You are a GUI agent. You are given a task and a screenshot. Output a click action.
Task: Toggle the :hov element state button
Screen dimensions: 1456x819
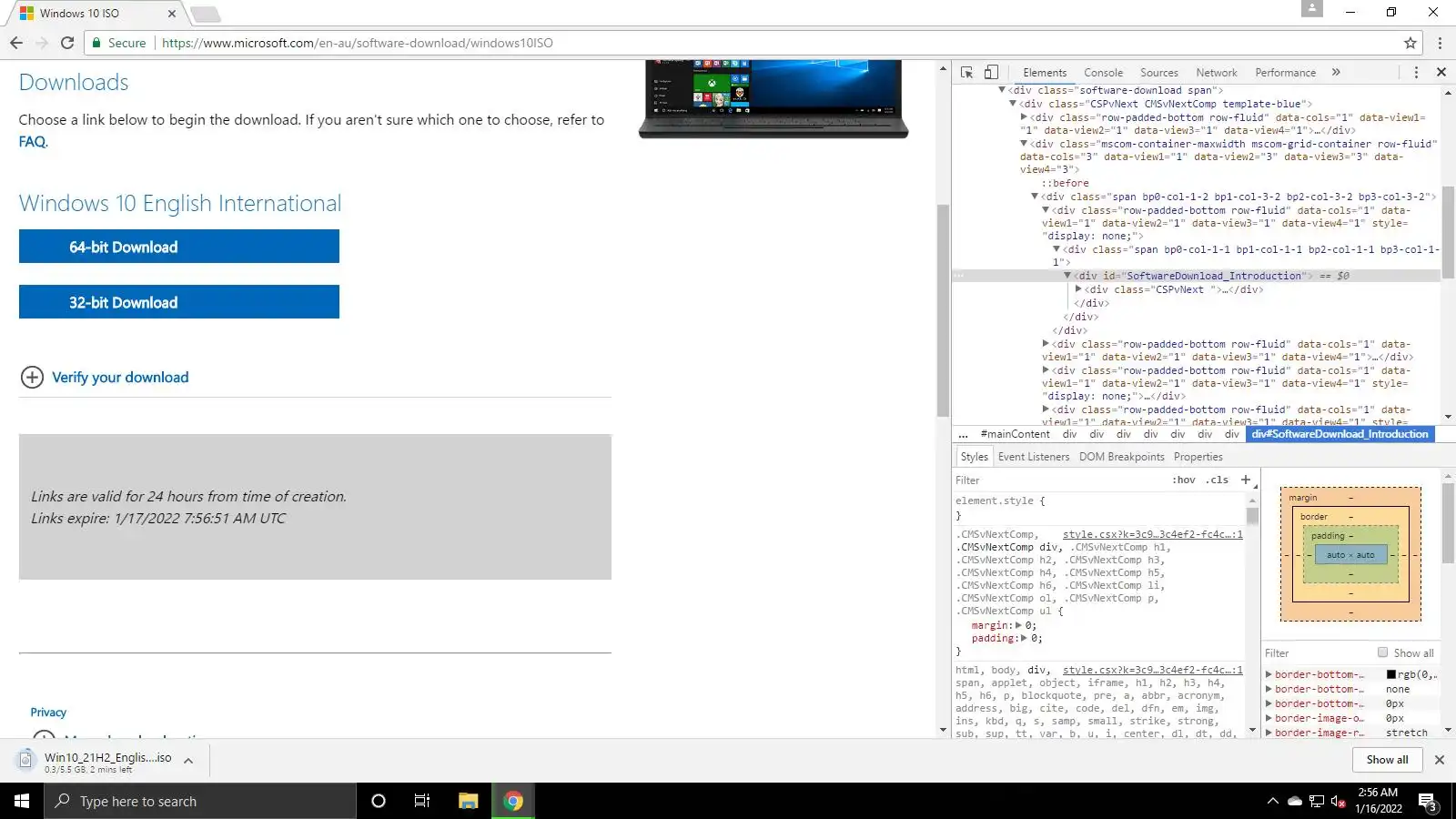pos(1184,480)
